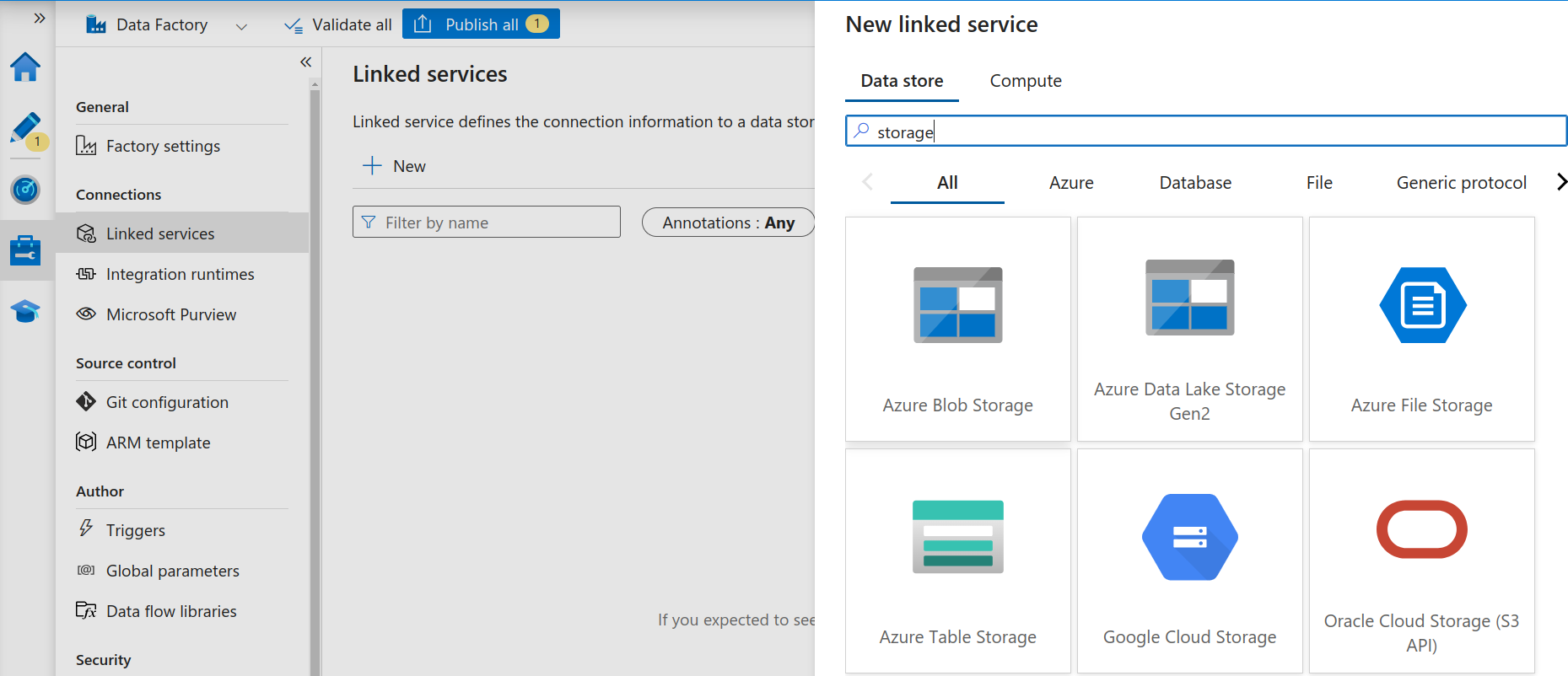1568x676 pixels.
Task: Click the Publish all button
Action: 481,24
